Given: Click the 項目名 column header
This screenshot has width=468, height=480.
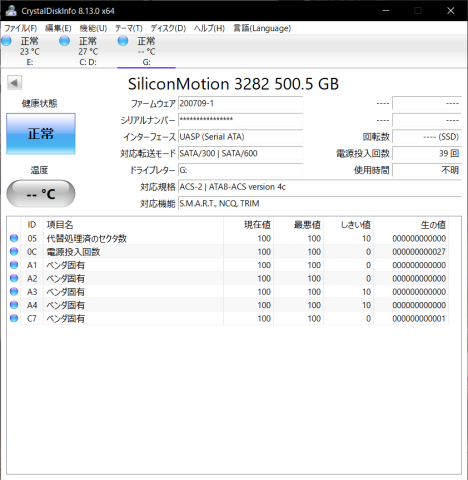Looking at the screenshot, I should [x=133, y=225].
